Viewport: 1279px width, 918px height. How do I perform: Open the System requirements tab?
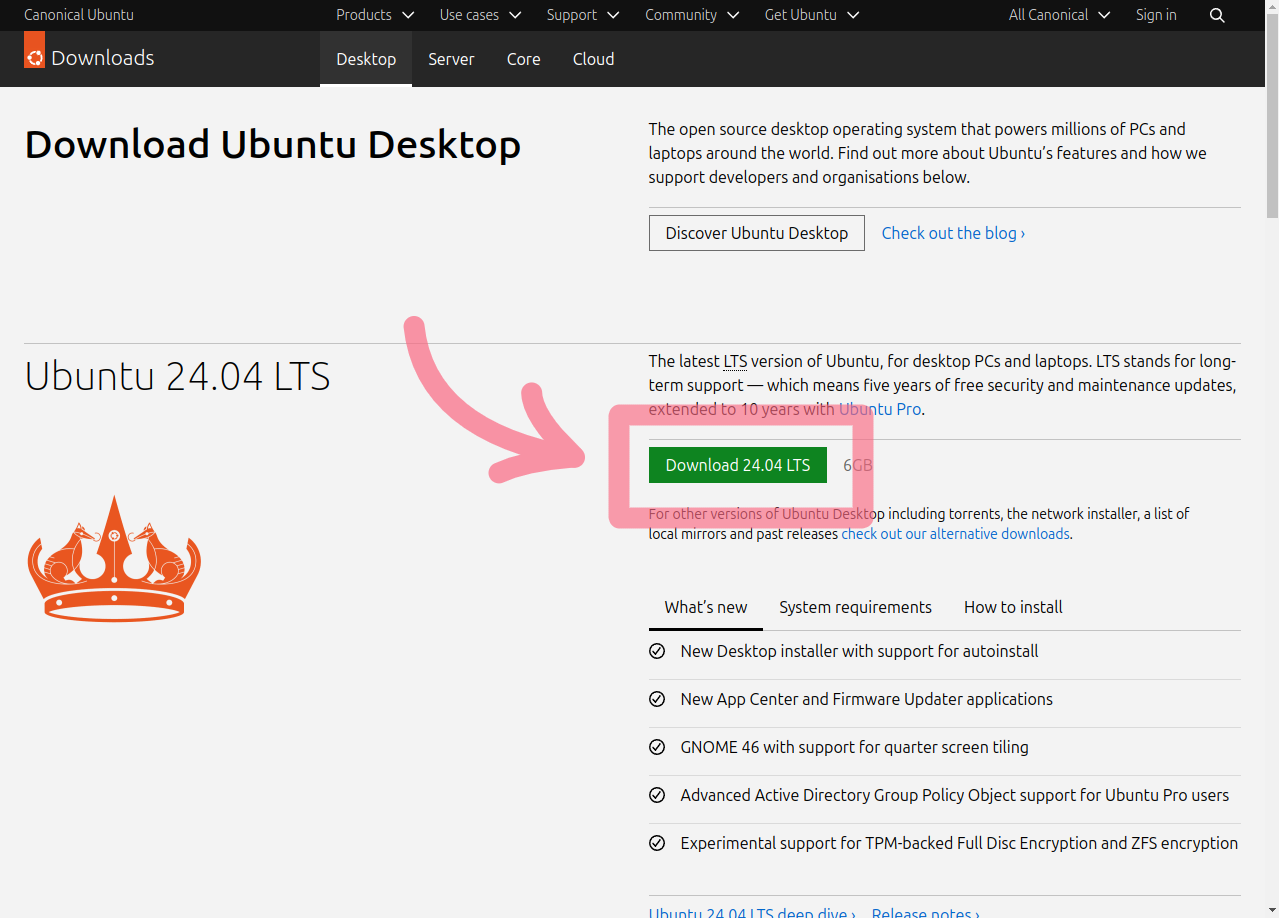[x=855, y=607]
